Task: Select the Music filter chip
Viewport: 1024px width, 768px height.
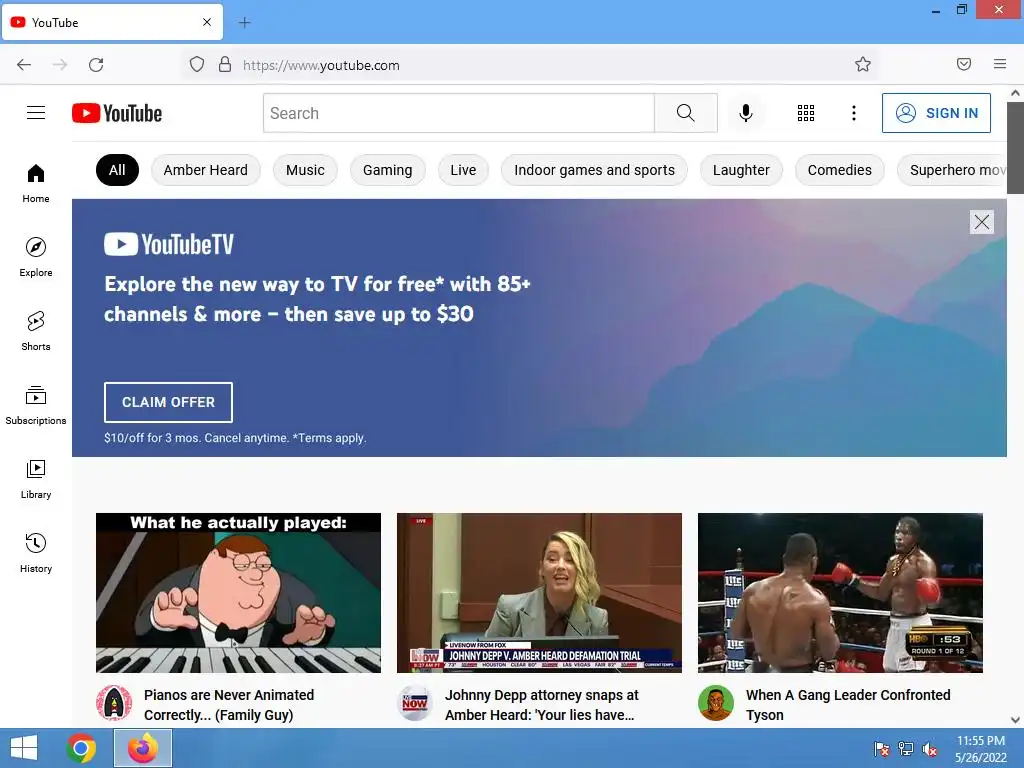Action: 305,170
